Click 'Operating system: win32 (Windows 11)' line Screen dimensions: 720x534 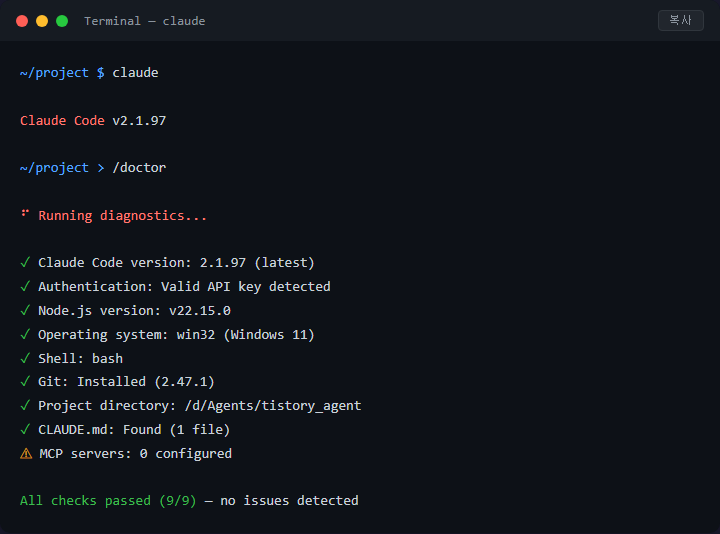click(176, 335)
